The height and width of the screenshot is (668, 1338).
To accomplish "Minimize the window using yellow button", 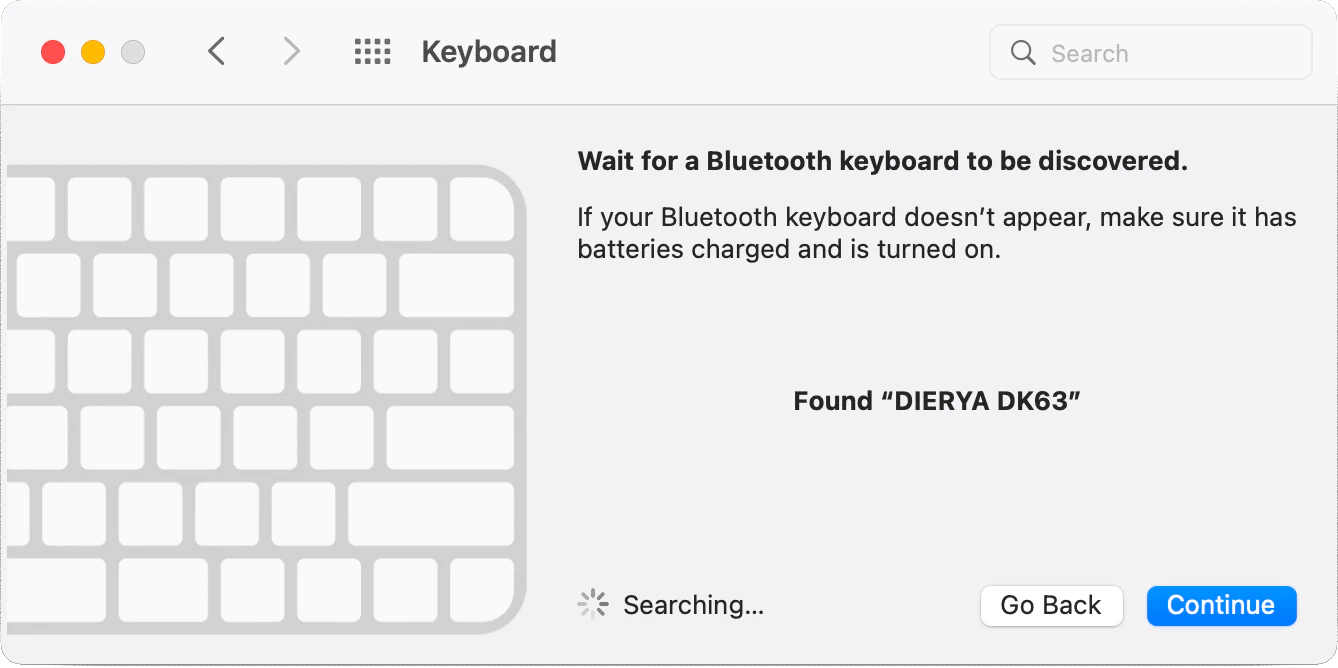I will (93, 52).
